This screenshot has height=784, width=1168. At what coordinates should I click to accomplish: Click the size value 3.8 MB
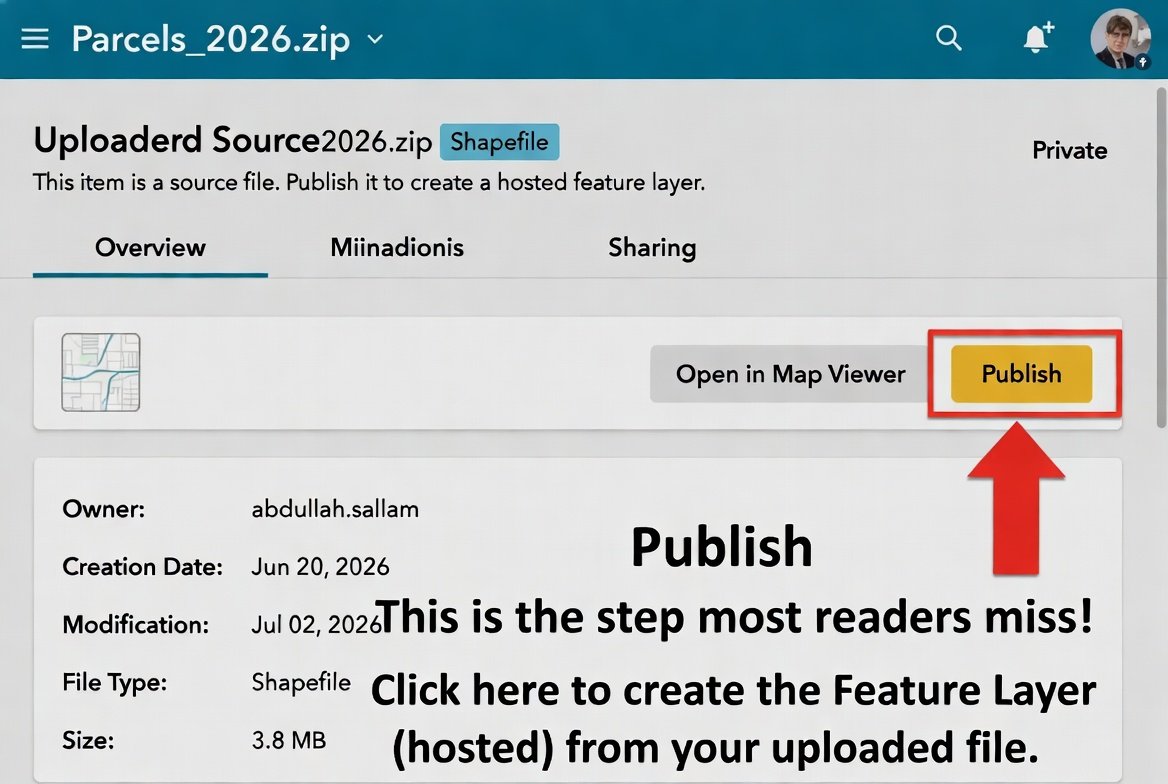click(x=289, y=740)
